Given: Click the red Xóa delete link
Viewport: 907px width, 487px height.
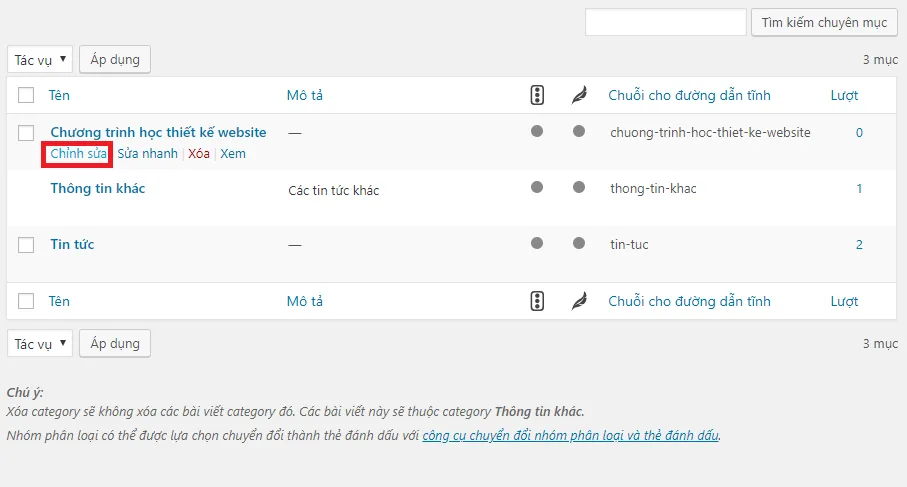Looking at the screenshot, I should (199, 154).
